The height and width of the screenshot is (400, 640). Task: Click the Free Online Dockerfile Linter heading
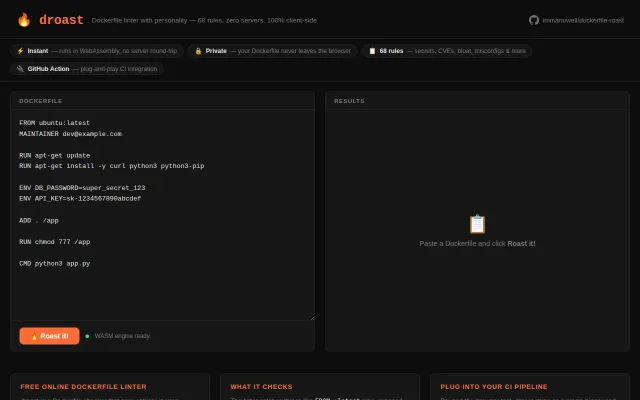83,387
